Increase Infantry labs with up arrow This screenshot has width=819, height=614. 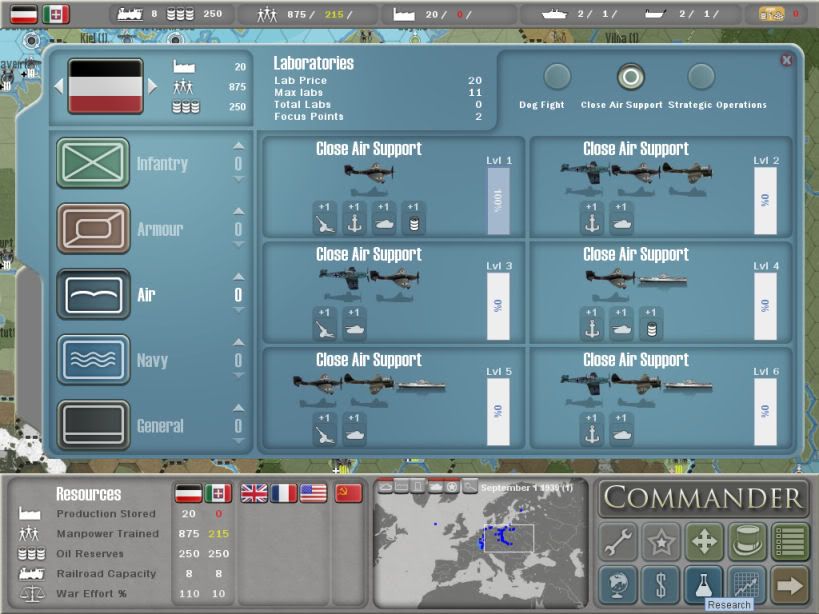click(238, 146)
